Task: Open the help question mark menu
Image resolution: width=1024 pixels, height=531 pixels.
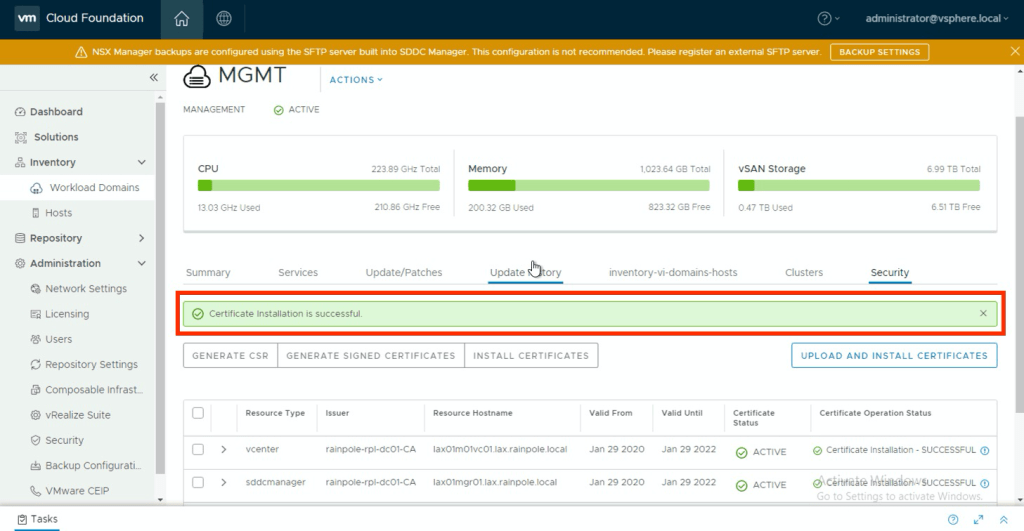Action: tap(828, 19)
